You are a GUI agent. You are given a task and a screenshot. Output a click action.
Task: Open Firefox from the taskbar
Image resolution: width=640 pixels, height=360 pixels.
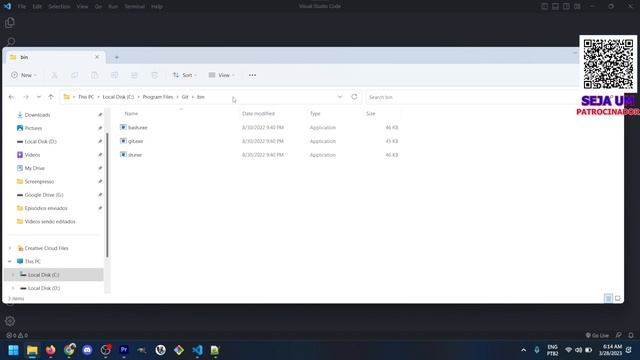[51, 350]
